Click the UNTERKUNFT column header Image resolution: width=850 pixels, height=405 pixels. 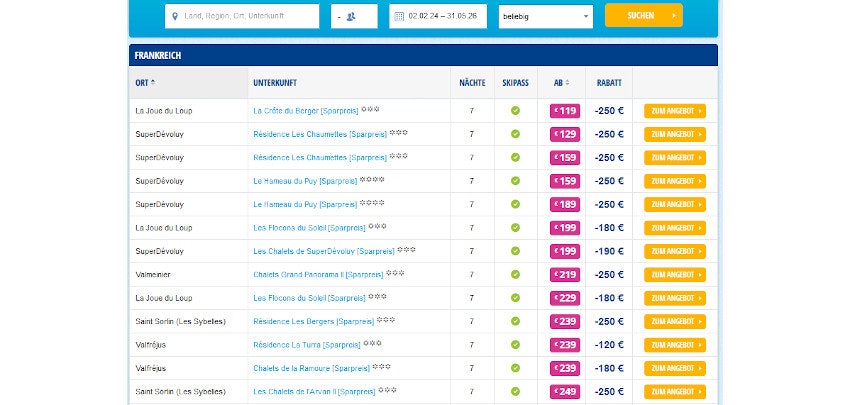pos(274,83)
